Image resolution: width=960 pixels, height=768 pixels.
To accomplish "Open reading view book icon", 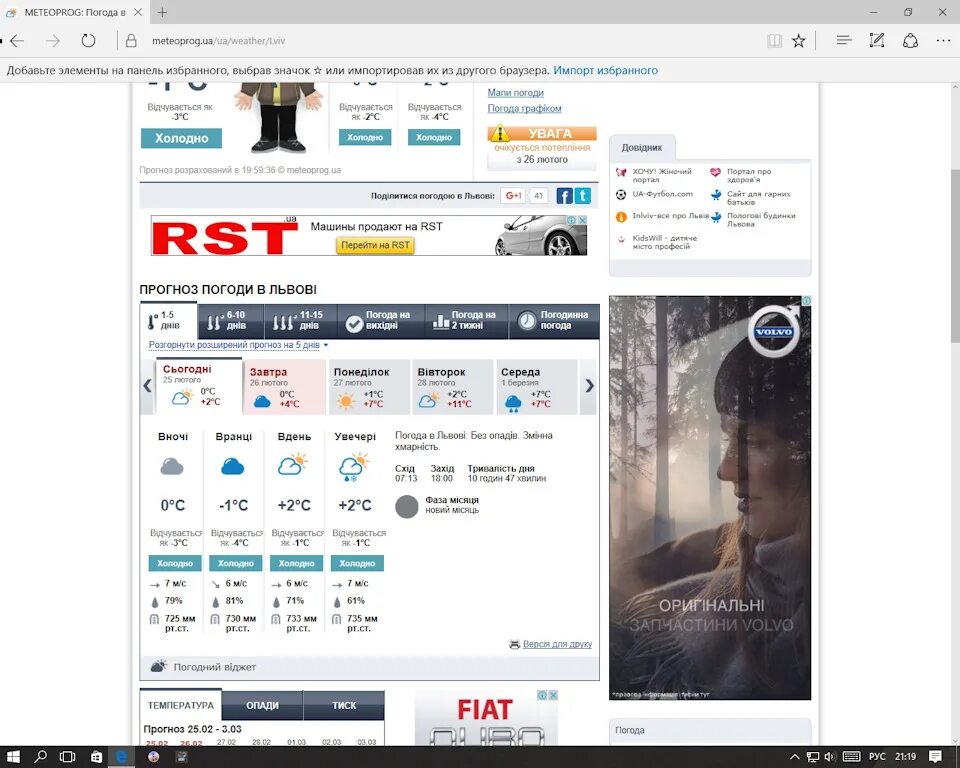I will click(774, 41).
